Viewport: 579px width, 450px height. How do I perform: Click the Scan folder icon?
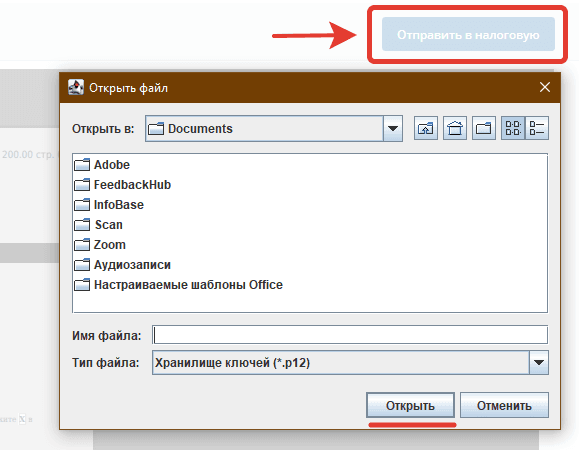click(x=82, y=224)
